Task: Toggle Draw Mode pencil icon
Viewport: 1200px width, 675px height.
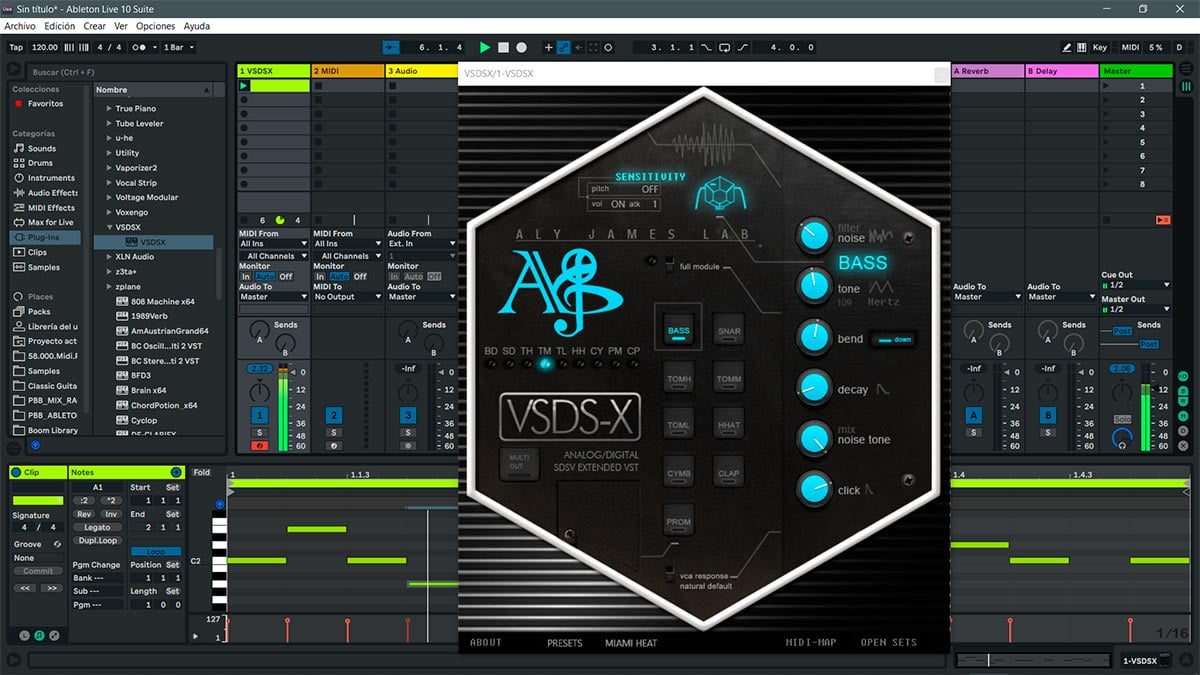Action: coord(1067,47)
